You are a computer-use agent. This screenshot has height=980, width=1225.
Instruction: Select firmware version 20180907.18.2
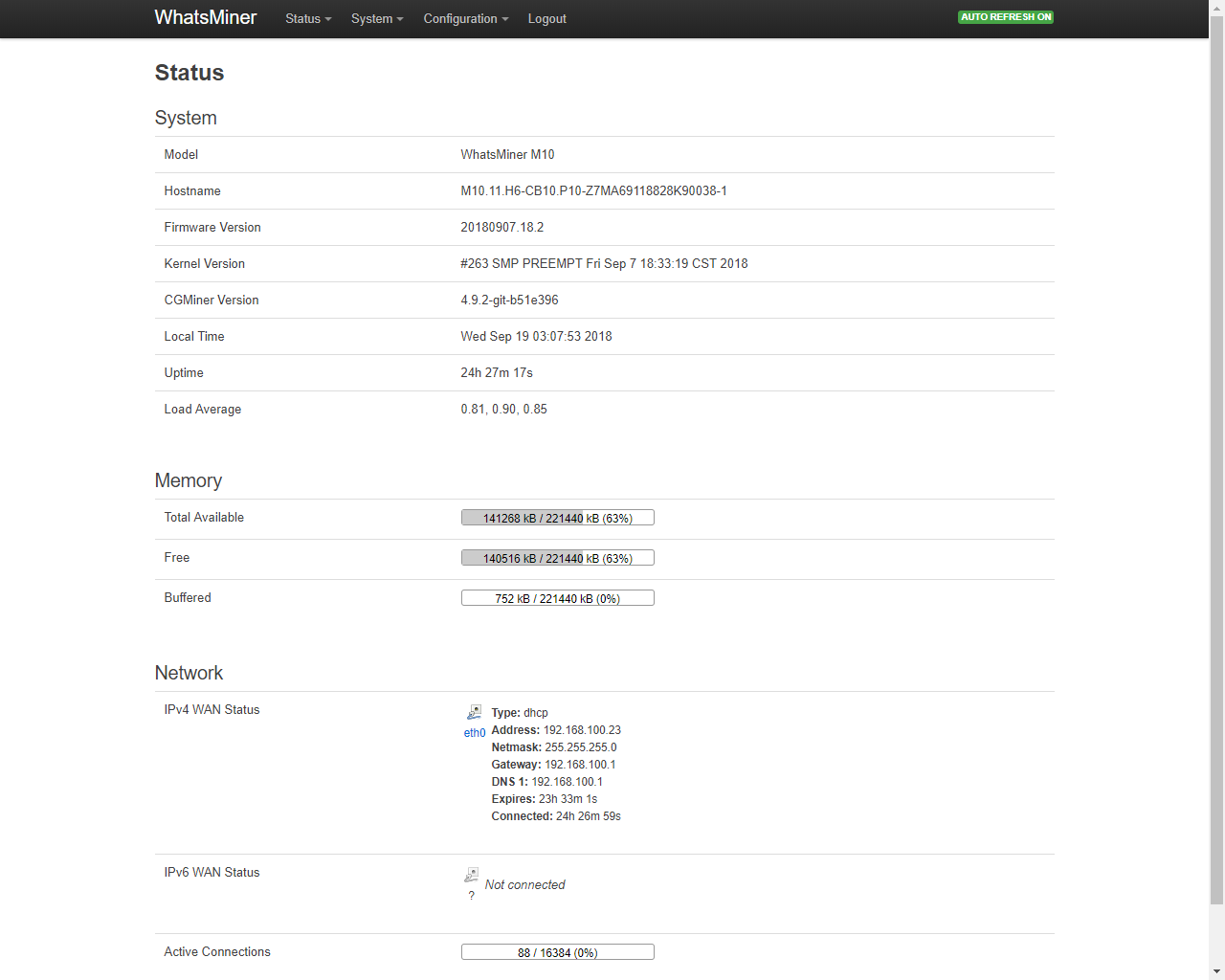click(502, 228)
